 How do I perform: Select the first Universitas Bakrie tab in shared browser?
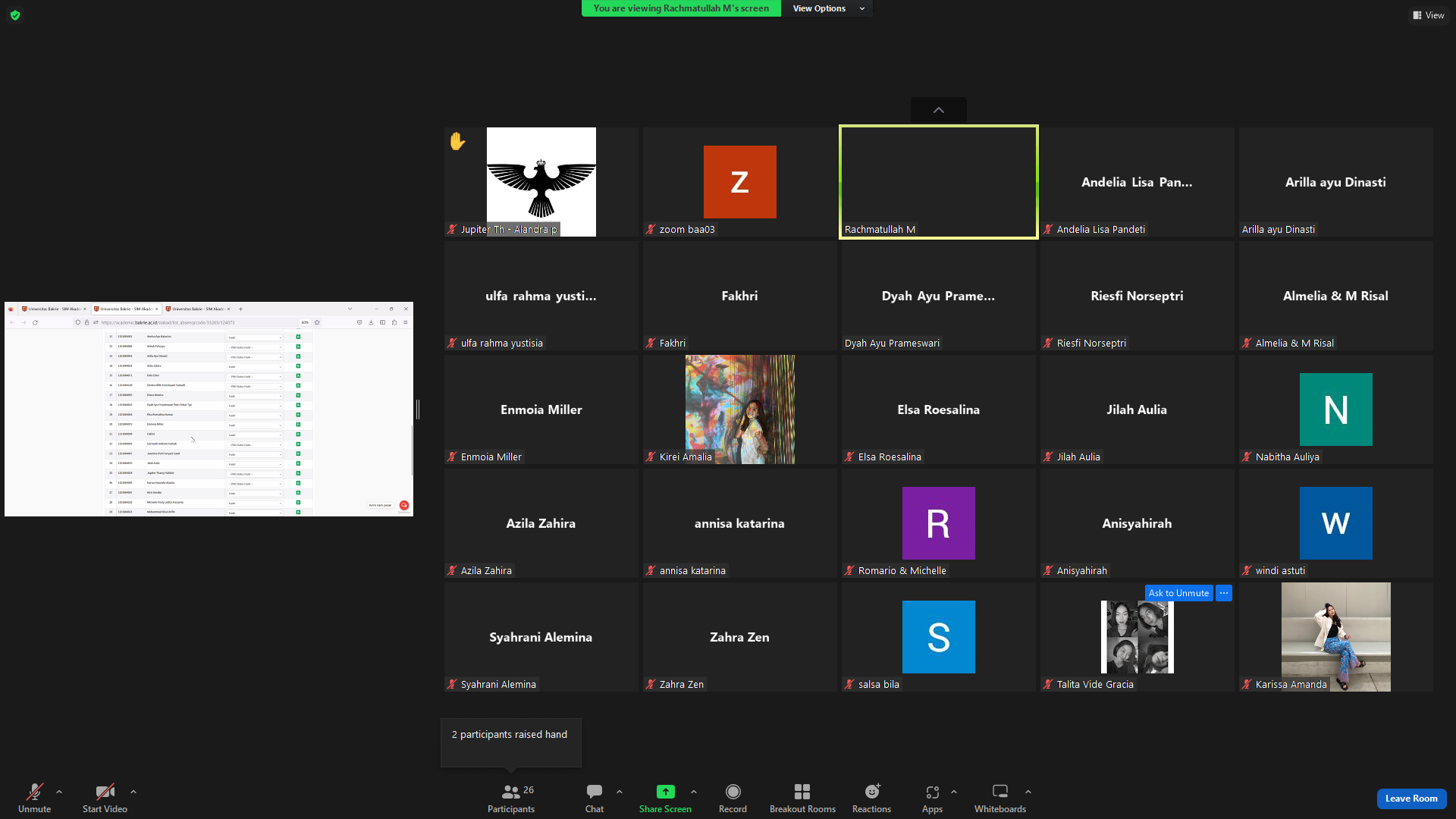click(x=55, y=309)
